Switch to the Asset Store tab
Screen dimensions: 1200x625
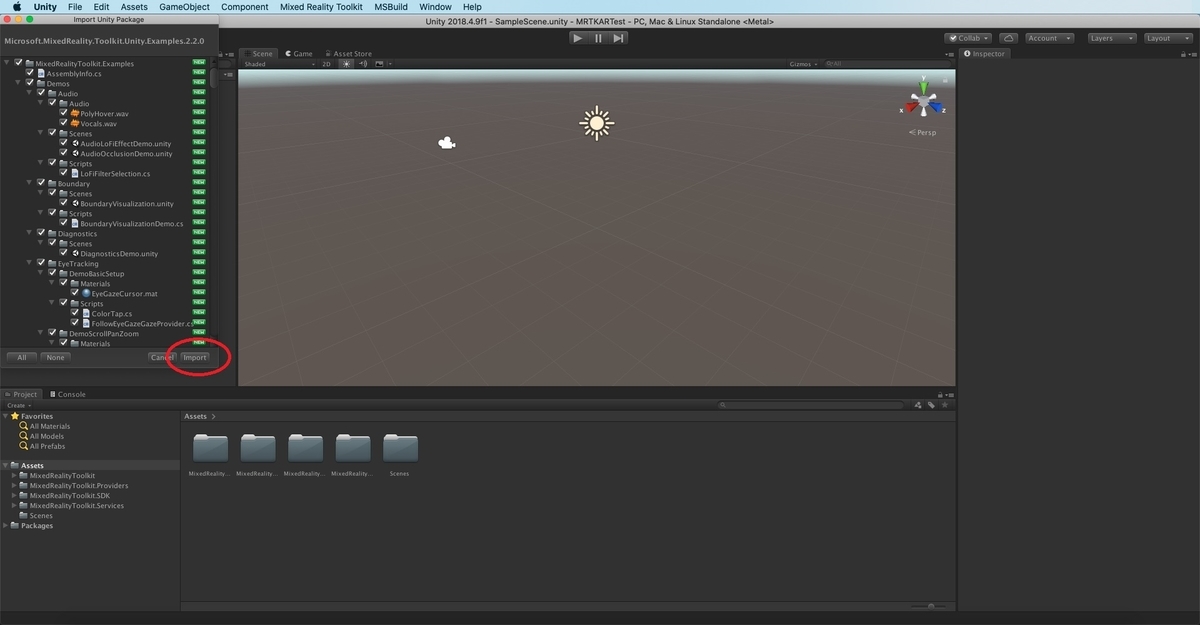(x=348, y=54)
